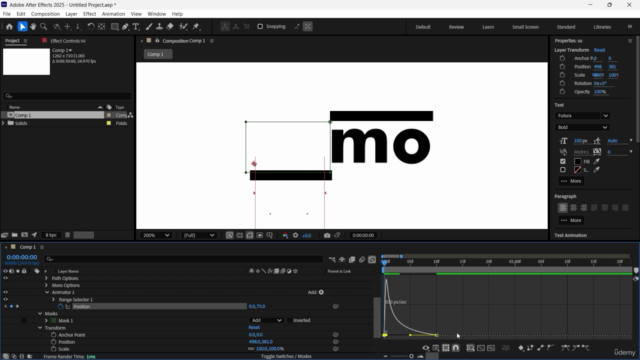Open the (Full) resolution dropdown
The height and width of the screenshot is (360, 640).
point(199,236)
